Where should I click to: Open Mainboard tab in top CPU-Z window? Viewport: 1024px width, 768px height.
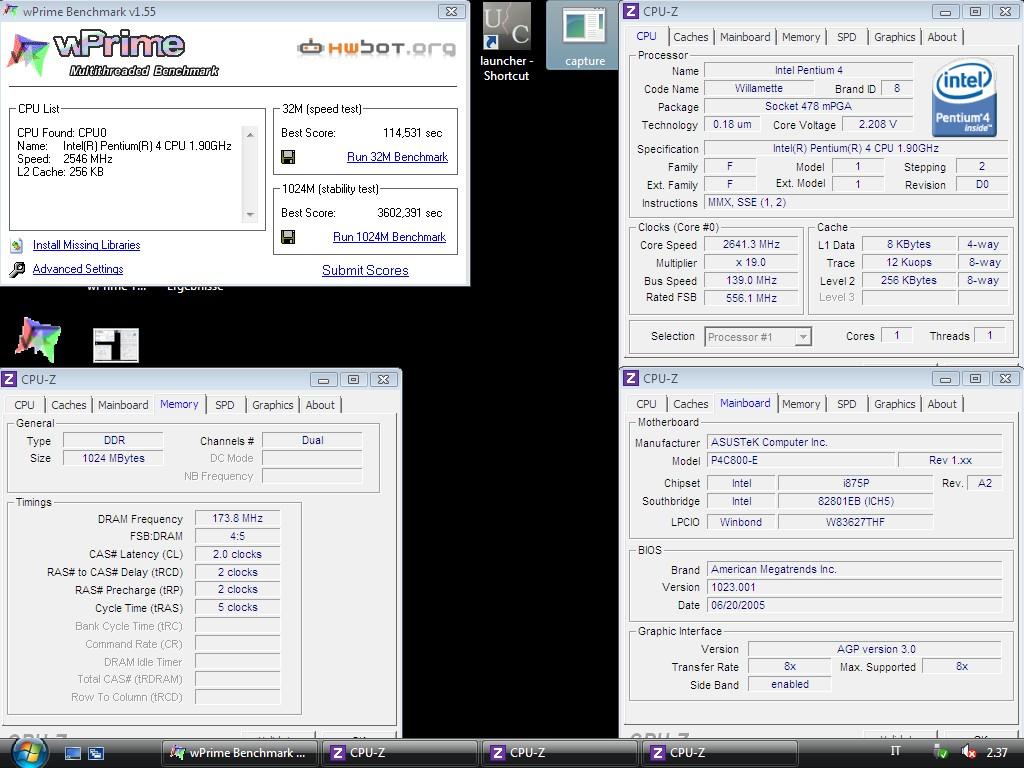pos(745,37)
